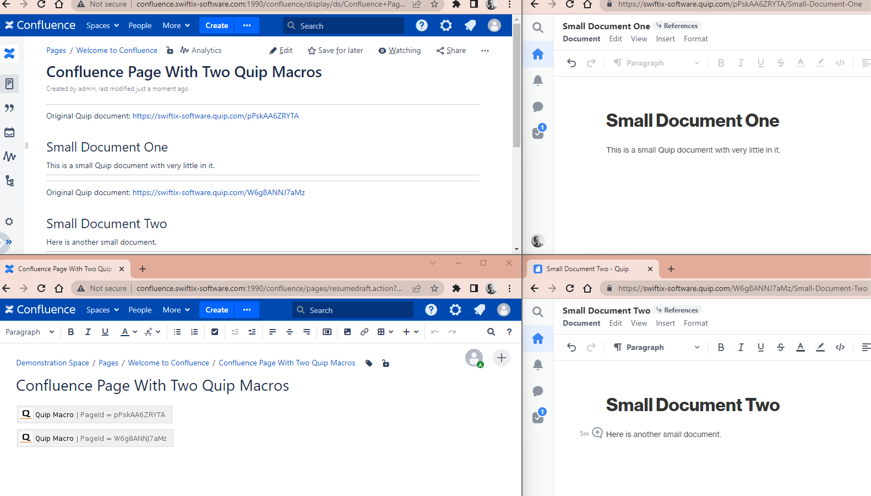Open Paragraph style dropdown in Confluence editor
871x496 pixels.
(29, 332)
